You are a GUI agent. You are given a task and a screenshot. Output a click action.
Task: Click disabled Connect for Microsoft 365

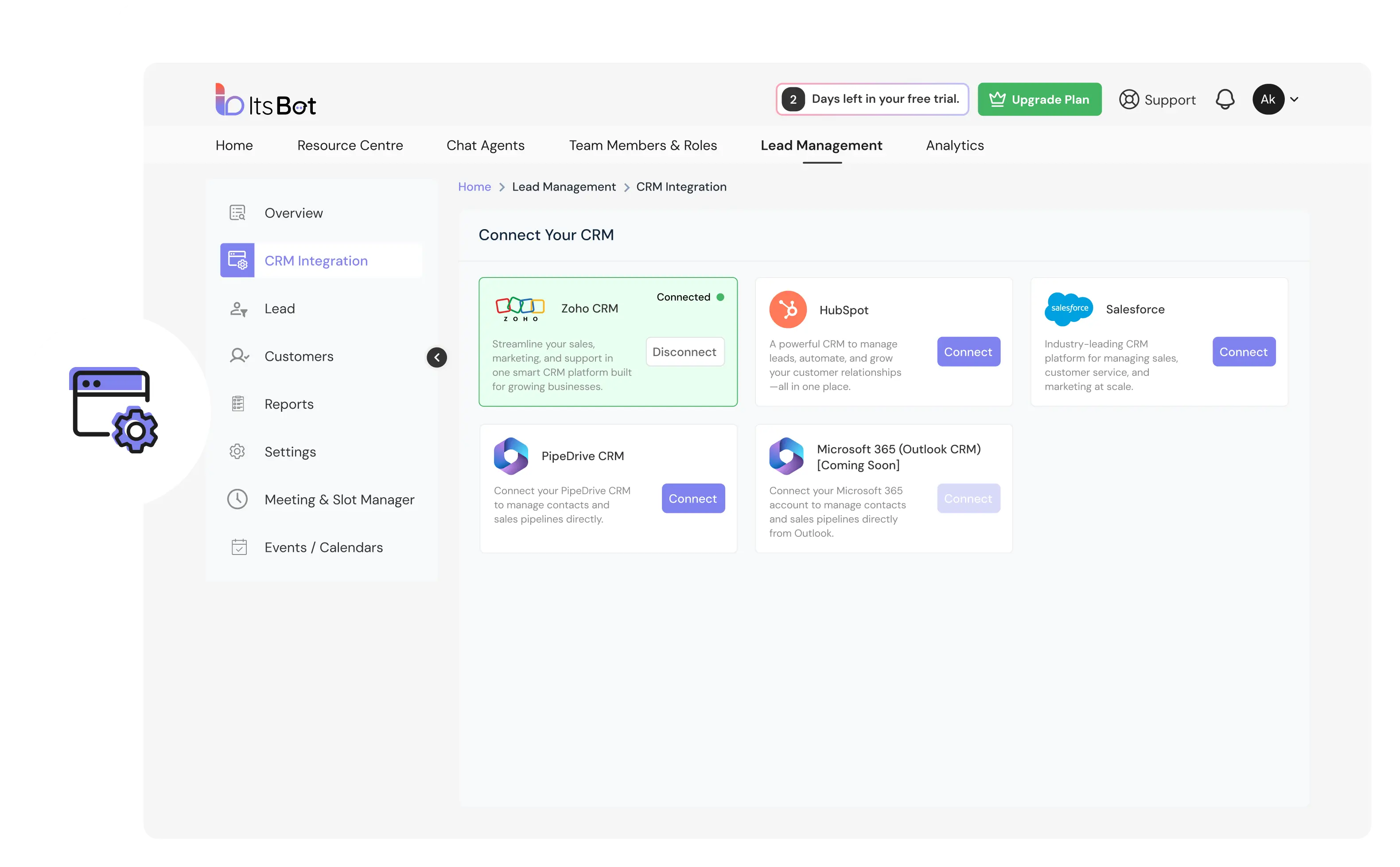pyautogui.click(x=968, y=498)
